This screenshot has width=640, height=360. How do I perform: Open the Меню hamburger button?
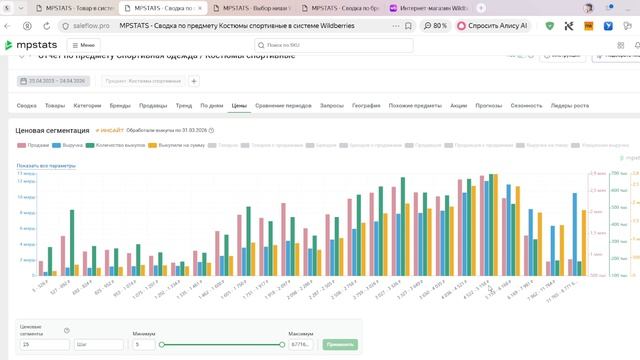[84, 45]
